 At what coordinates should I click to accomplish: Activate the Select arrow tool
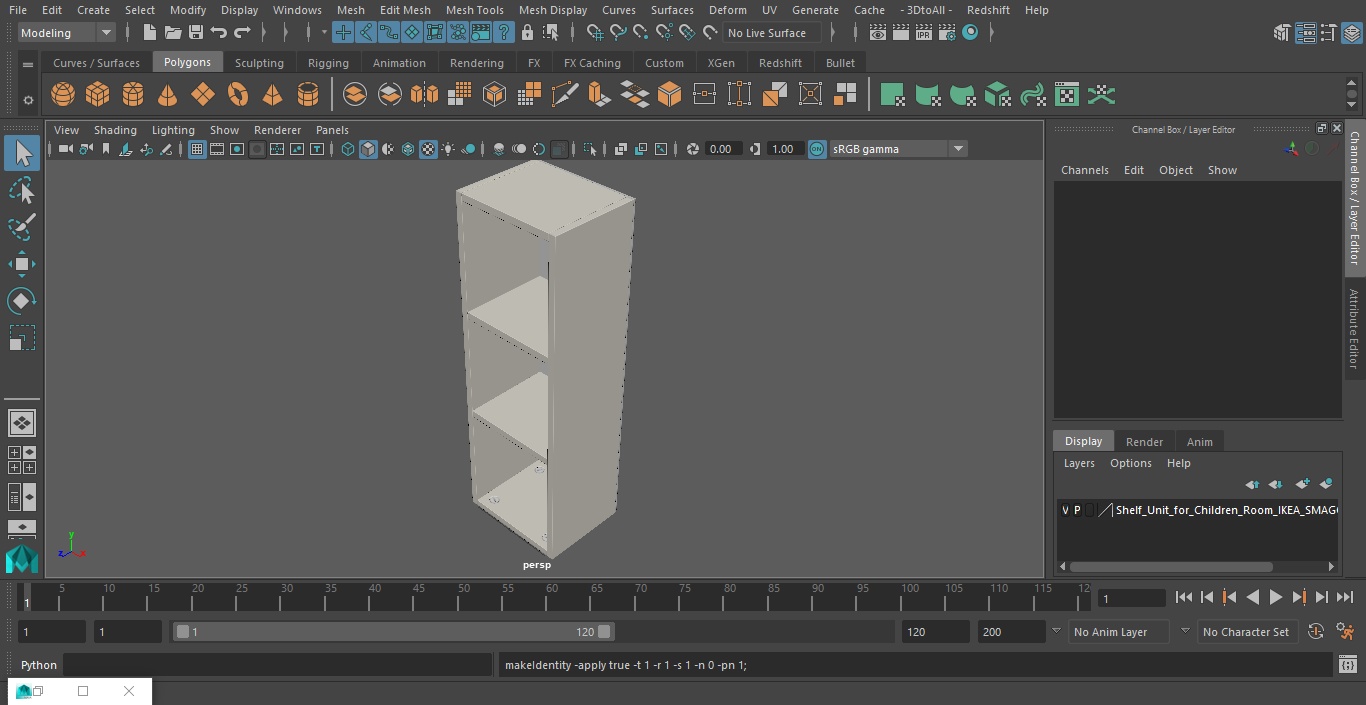point(21,153)
